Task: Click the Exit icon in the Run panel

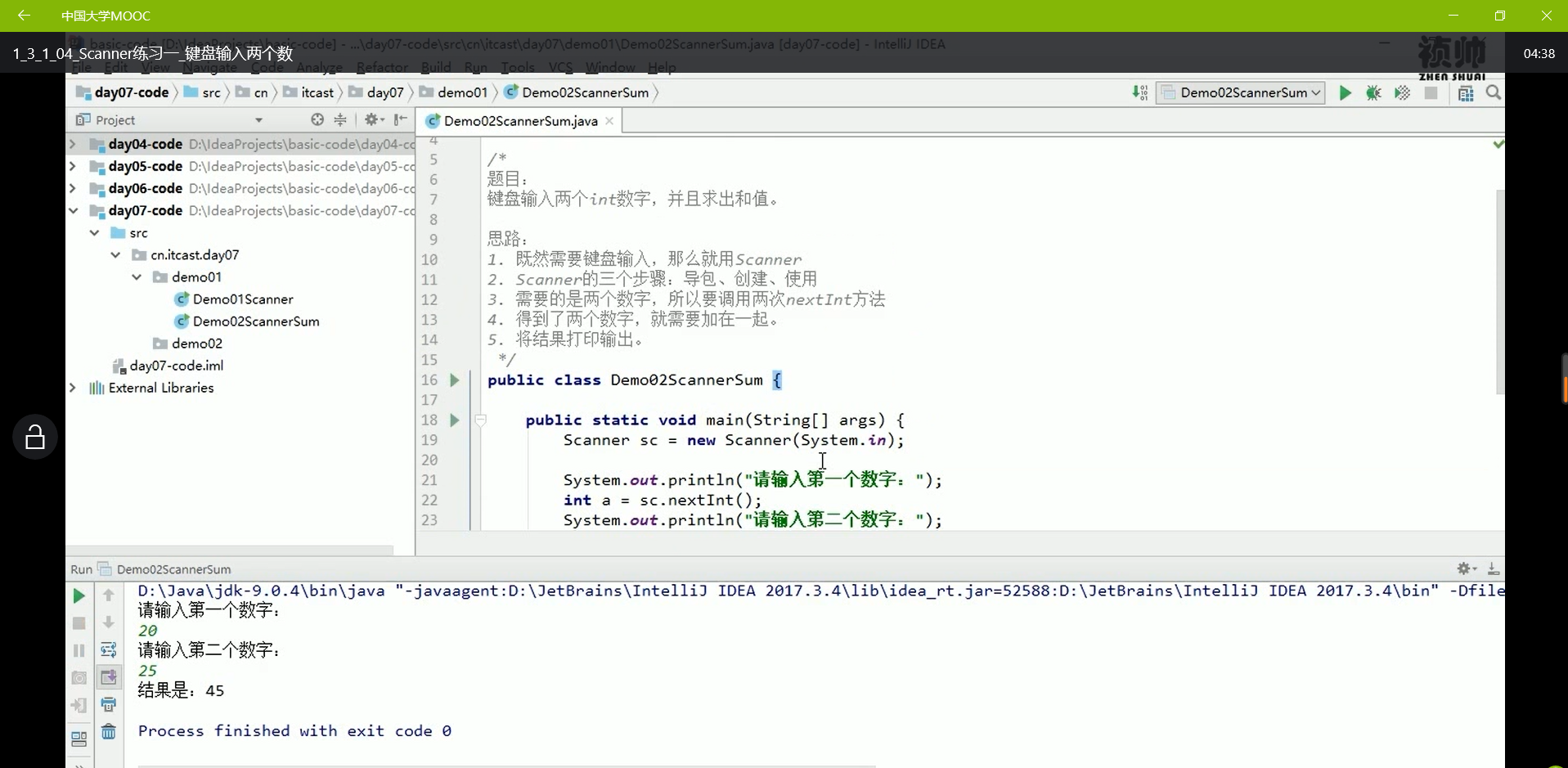Action: pos(79,705)
